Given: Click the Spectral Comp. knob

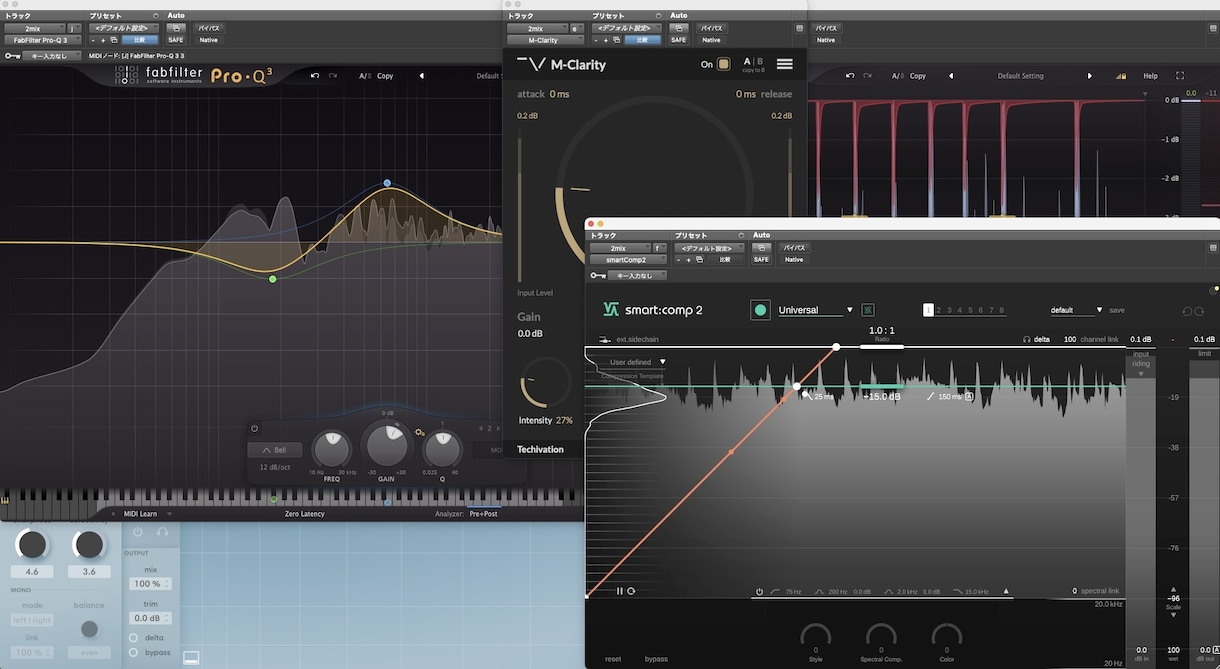Looking at the screenshot, I should (881, 635).
